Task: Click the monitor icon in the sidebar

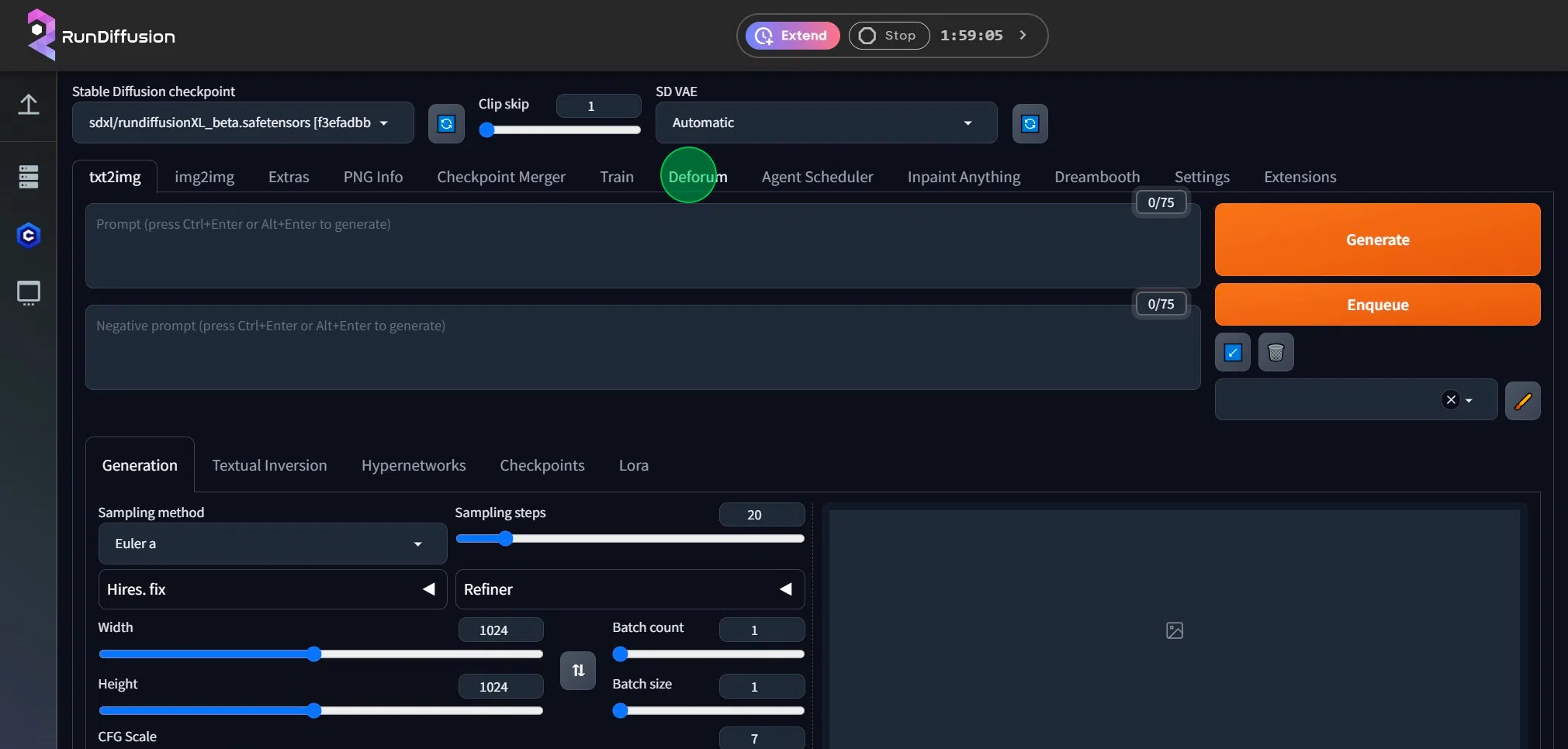Action: [x=29, y=293]
